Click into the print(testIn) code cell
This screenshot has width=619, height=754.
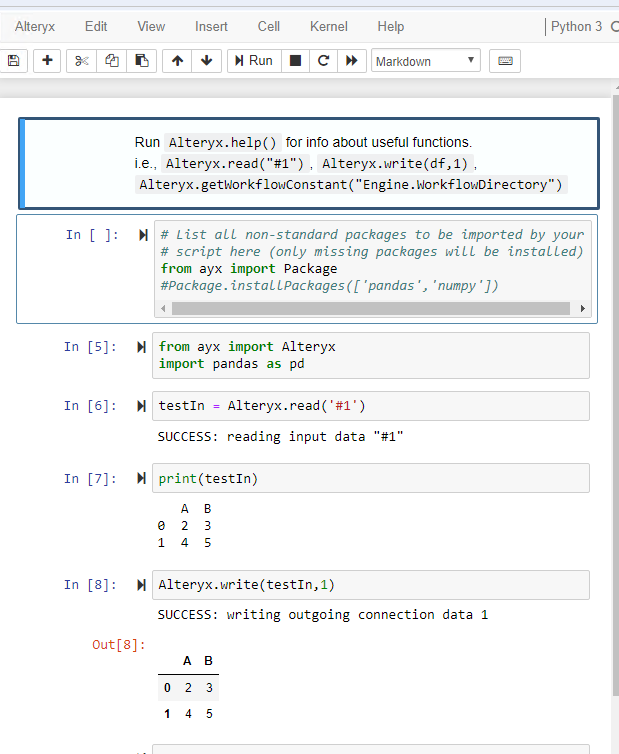click(x=371, y=478)
